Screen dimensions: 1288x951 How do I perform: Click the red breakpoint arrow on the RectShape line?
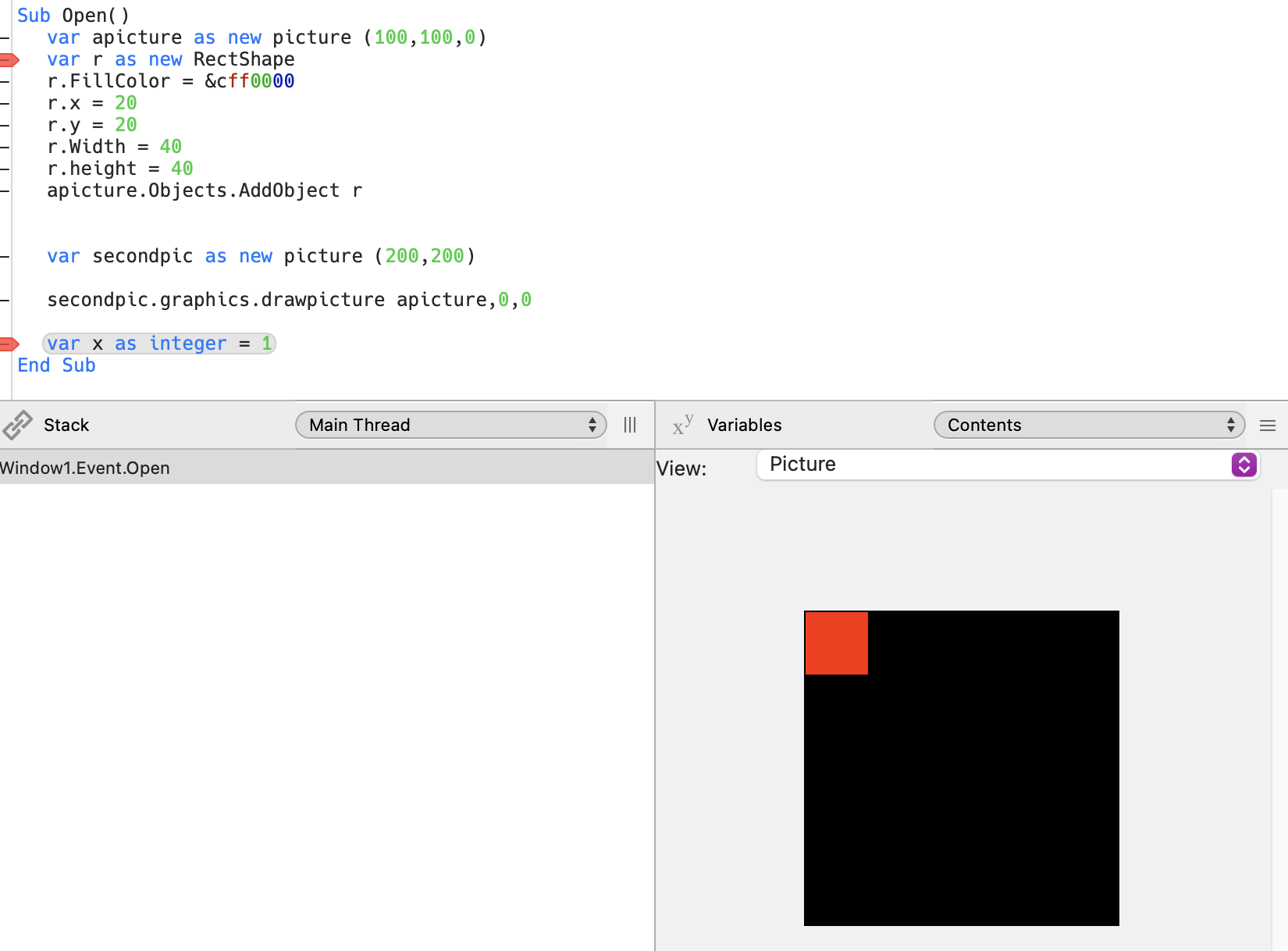pos(9,59)
